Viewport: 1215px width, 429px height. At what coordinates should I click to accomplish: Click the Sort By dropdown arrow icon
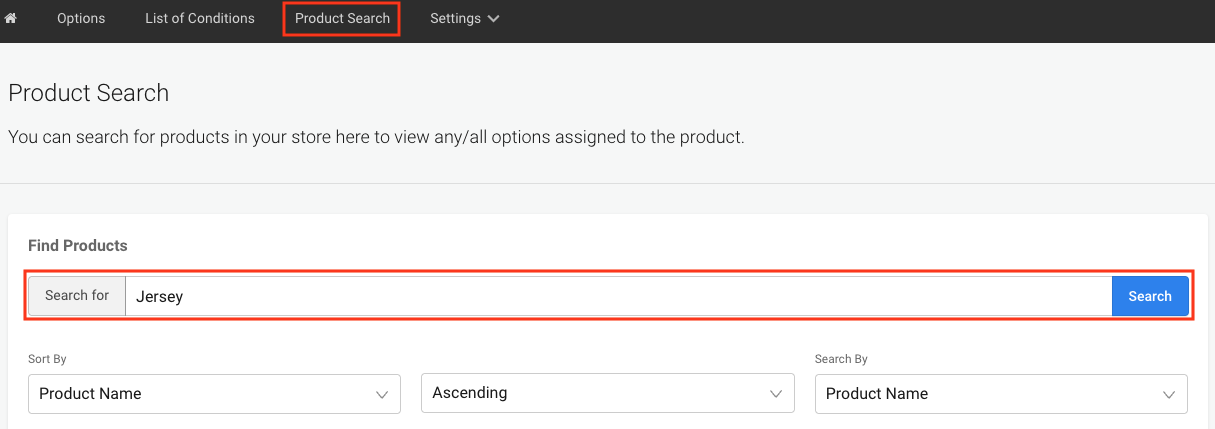click(381, 395)
